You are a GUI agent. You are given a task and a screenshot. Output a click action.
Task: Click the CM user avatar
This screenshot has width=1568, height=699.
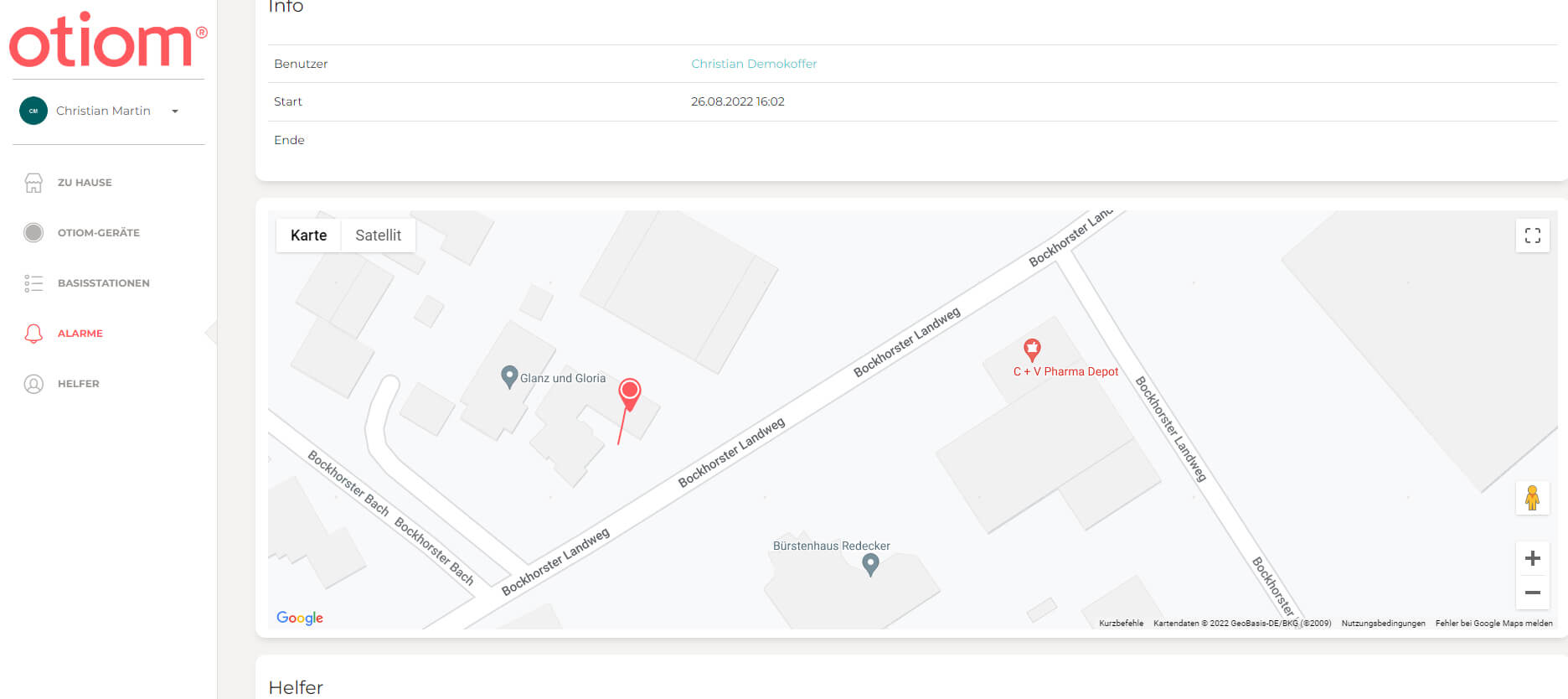[34, 111]
